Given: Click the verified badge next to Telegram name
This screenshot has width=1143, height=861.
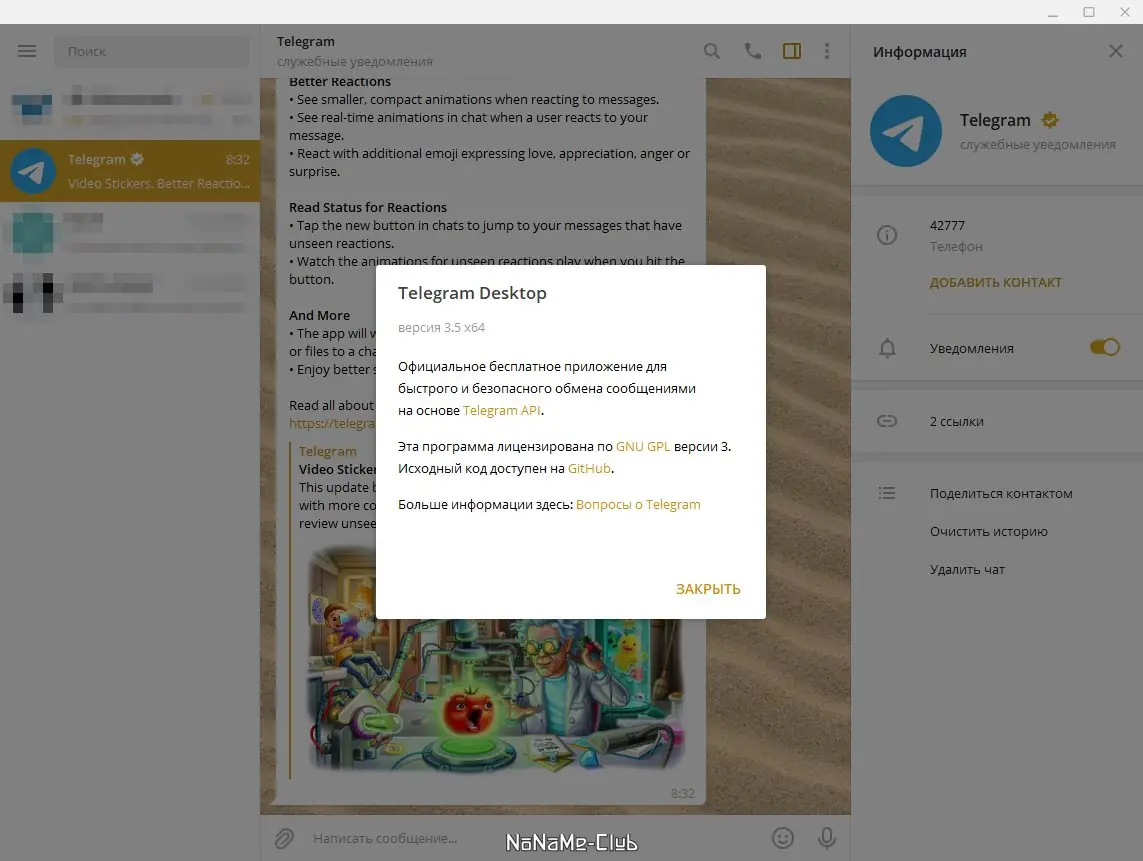Looking at the screenshot, I should (1050, 120).
